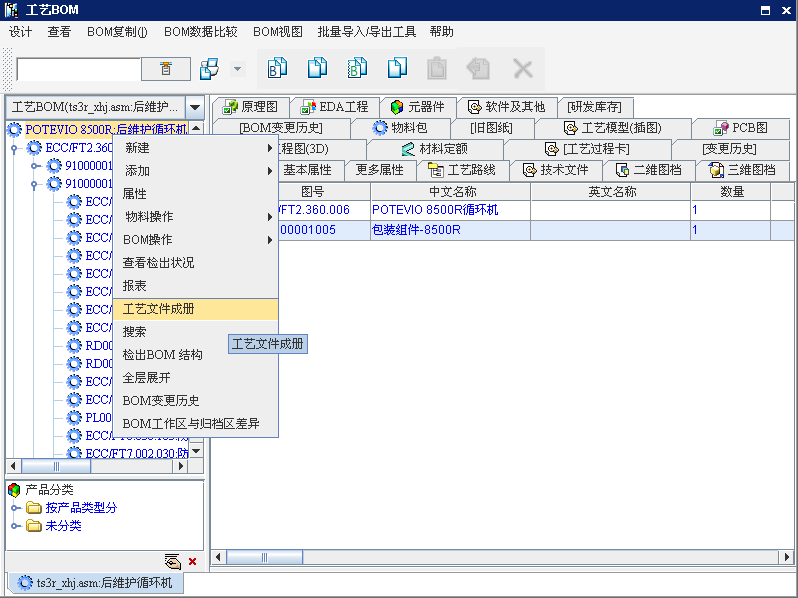The height and width of the screenshot is (598, 798).
Task: Click the hand icon below product classification panel
Action: click(172, 561)
